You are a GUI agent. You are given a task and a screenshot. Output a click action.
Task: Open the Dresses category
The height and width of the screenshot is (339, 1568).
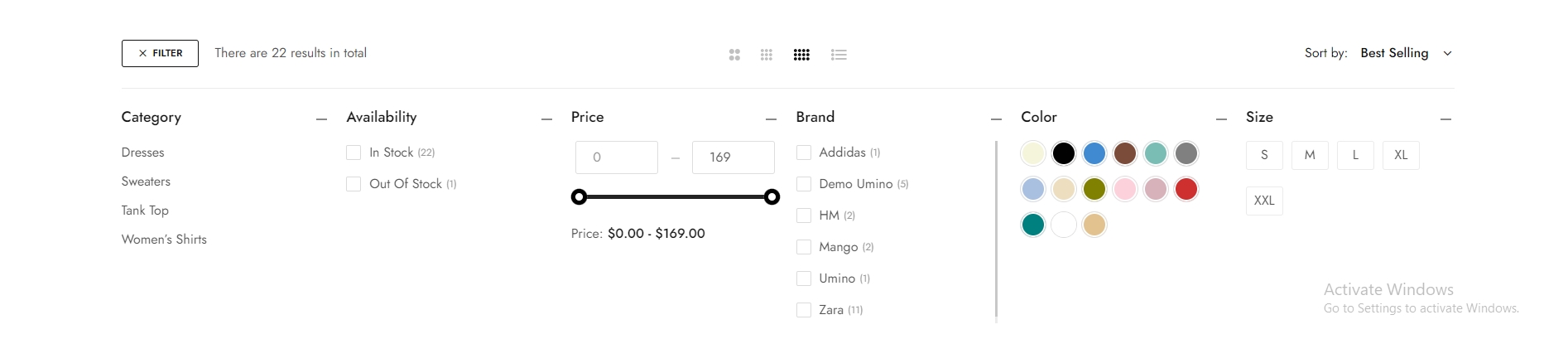pos(143,153)
